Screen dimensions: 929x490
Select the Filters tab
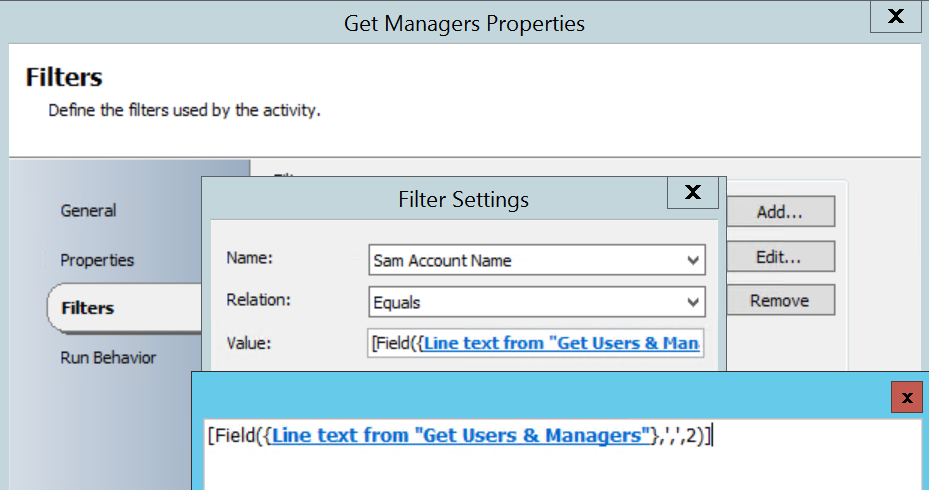point(88,308)
